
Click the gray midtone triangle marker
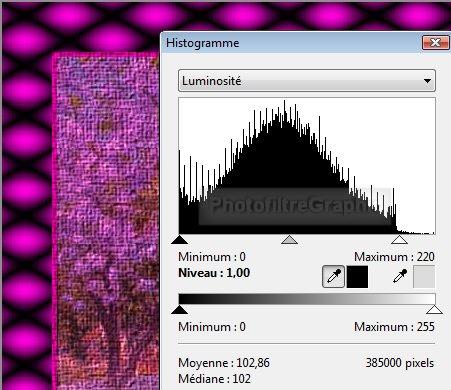tap(289, 240)
